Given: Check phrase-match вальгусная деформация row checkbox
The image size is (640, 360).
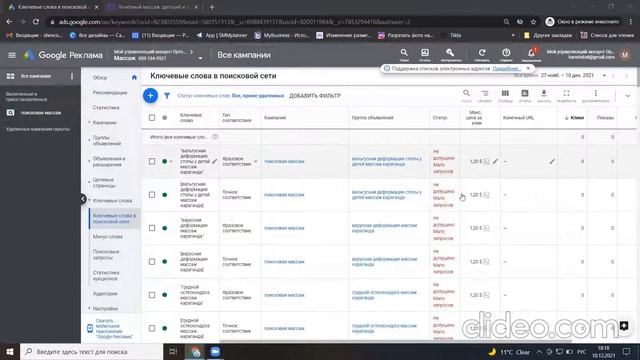Looking at the screenshot, I should coord(152,161).
